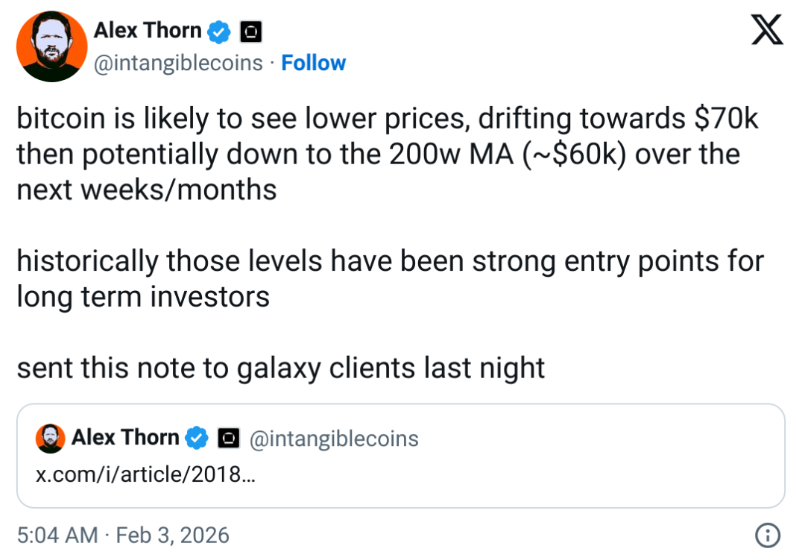Click the X logo in the corner
Image resolution: width=799 pixels, height=558 pixels.
pos(766,32)
